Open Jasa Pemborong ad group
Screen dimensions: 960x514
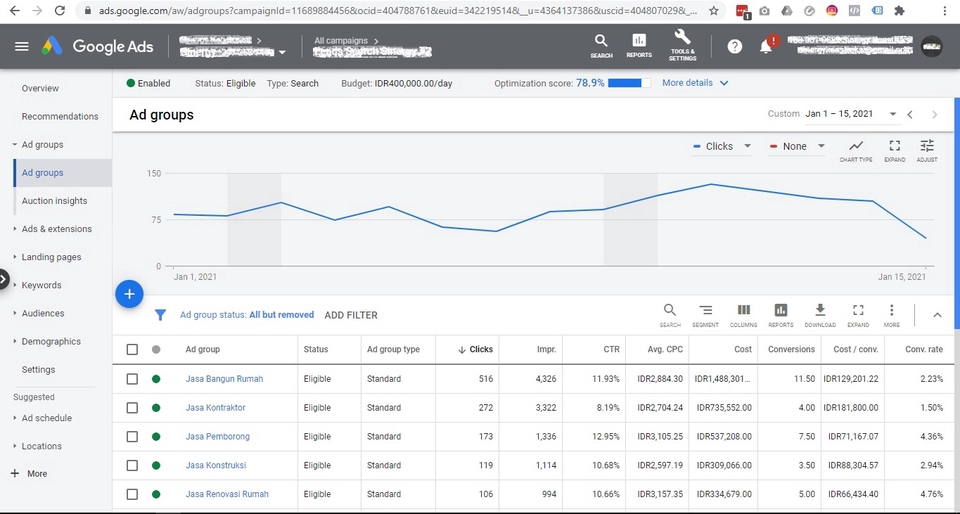click(x=217, y=436)
